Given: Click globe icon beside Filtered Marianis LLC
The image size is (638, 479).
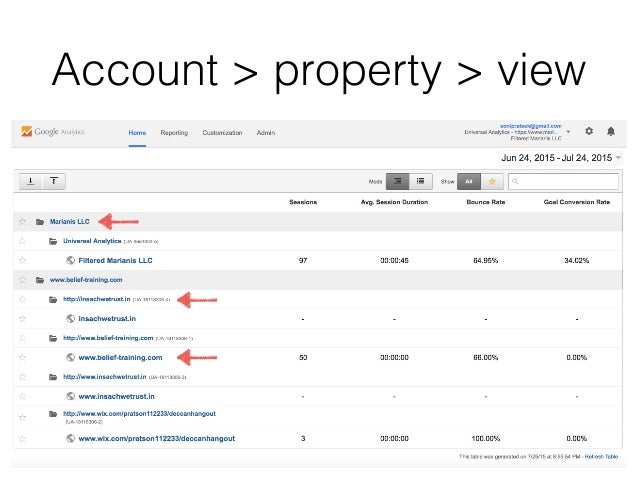Looking at the screenshot, I should [70, 260].
